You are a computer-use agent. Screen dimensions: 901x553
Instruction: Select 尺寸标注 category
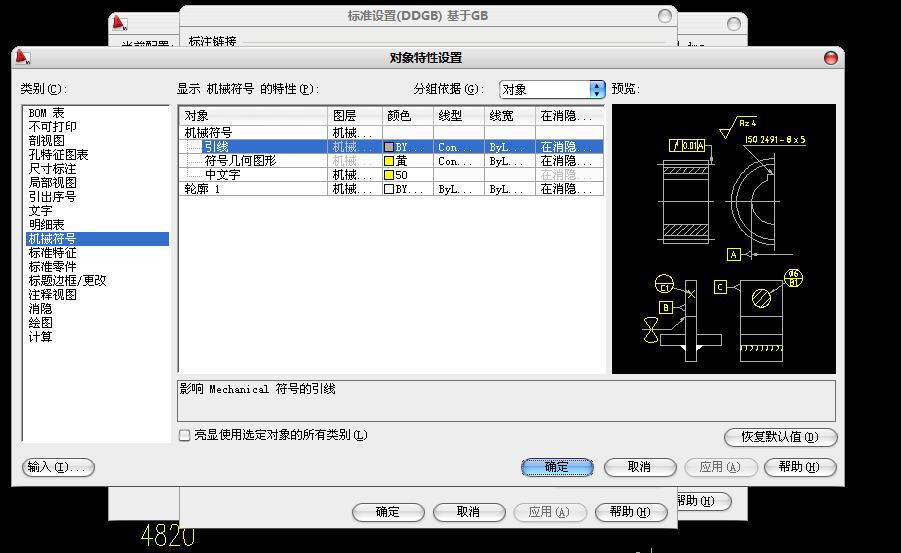click(52, 168)
